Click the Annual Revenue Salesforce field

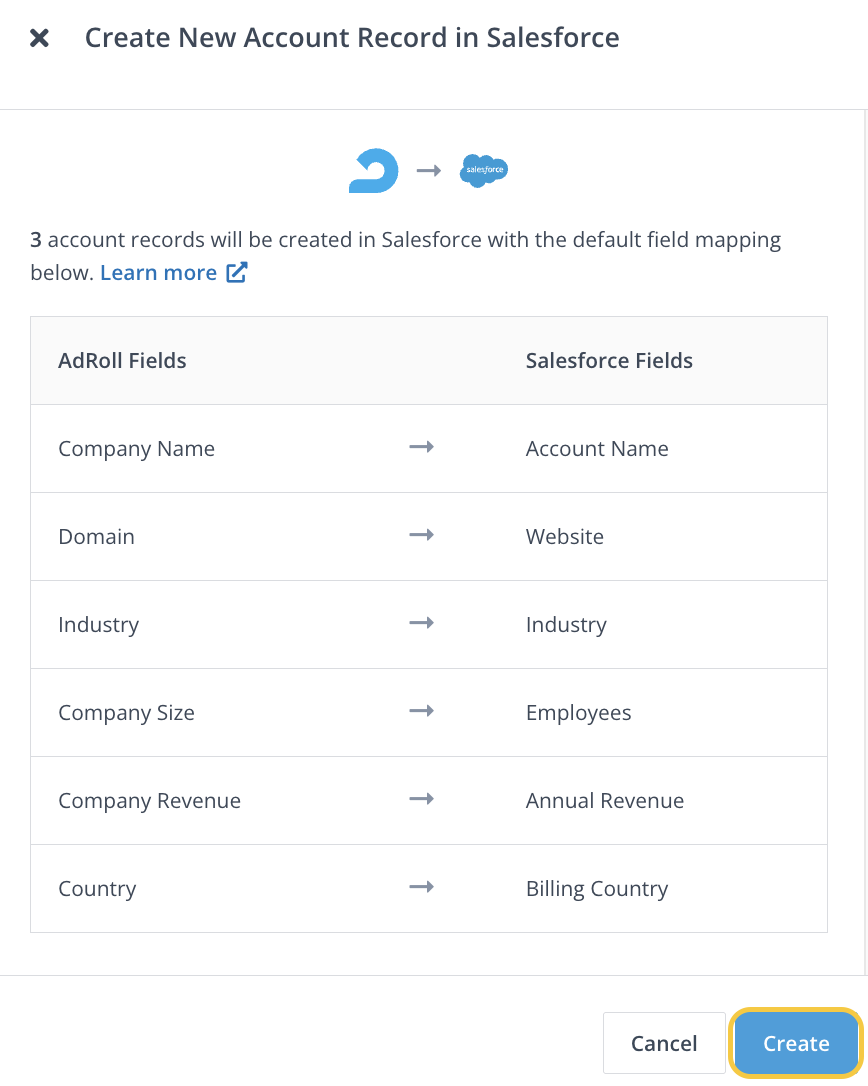point(605,801)
